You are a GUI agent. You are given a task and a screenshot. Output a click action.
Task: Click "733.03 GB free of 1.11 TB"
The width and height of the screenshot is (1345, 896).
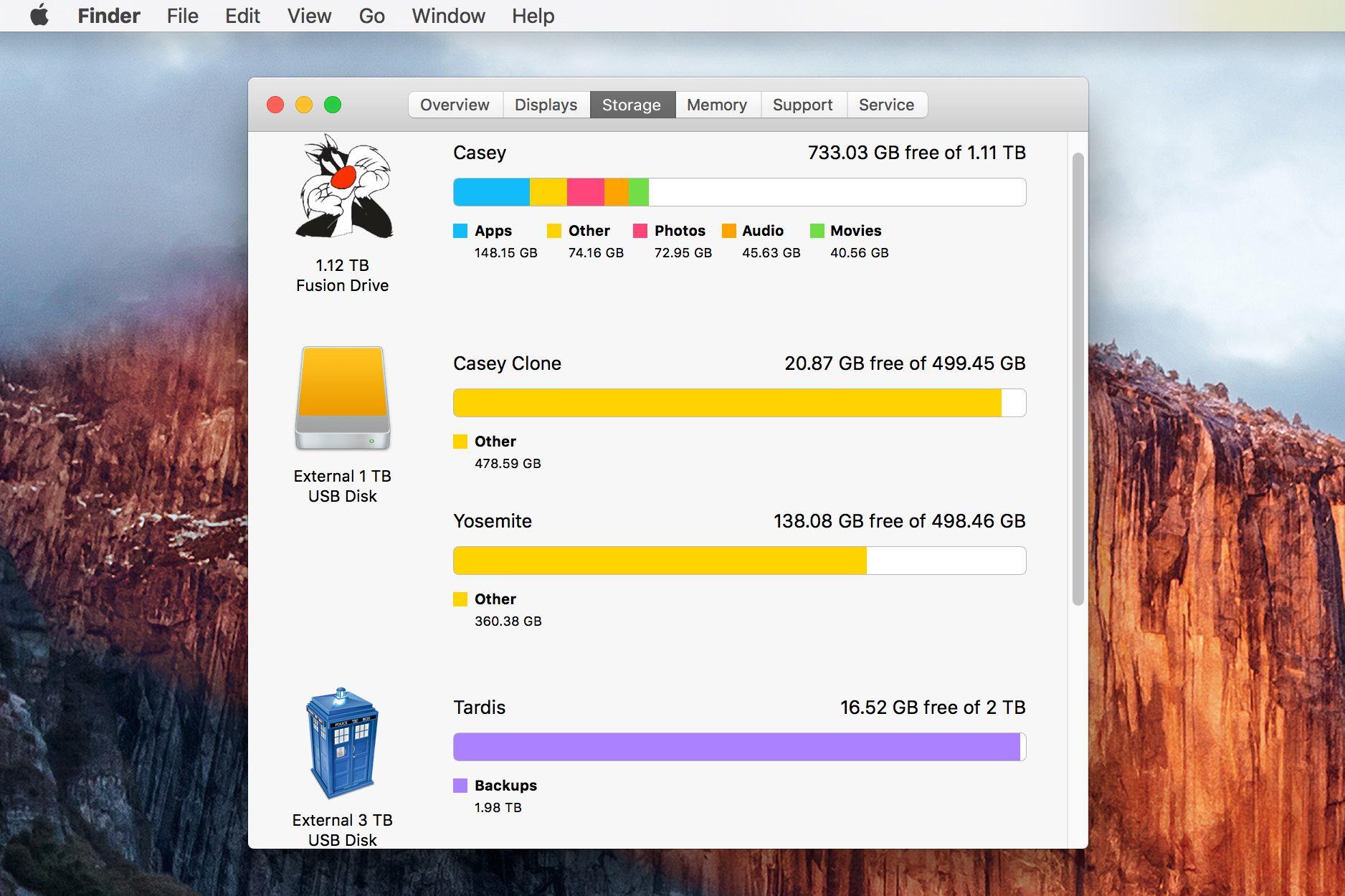917,153
